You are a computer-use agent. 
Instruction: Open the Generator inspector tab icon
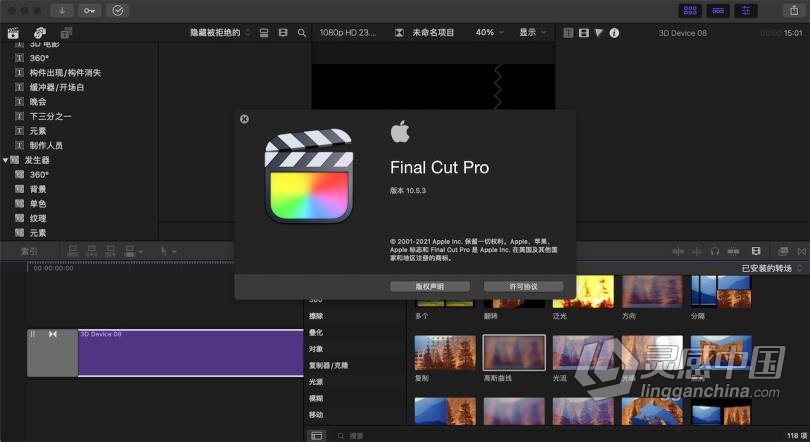tap(568, 33)
